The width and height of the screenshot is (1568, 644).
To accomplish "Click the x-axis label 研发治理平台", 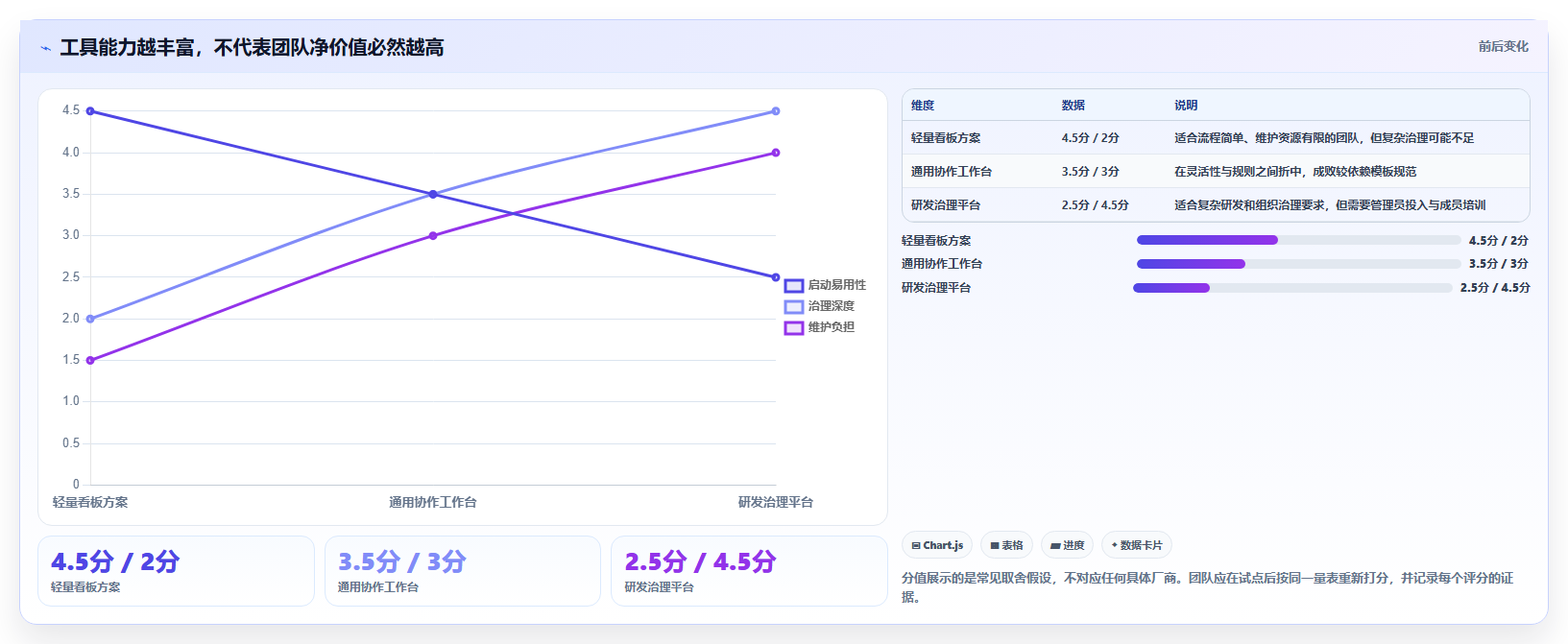I will coord(776,502).
